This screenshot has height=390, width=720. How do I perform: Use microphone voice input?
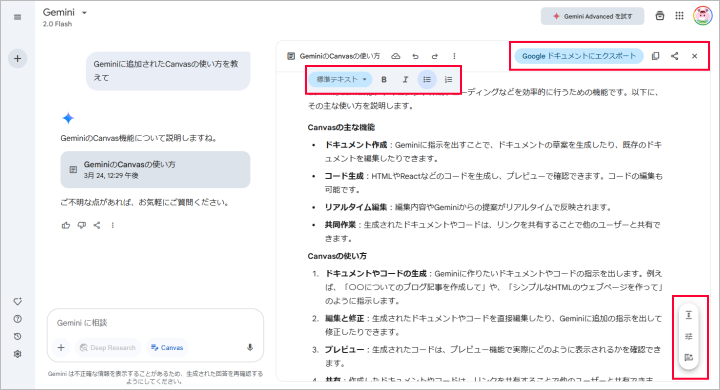(250, 347)
